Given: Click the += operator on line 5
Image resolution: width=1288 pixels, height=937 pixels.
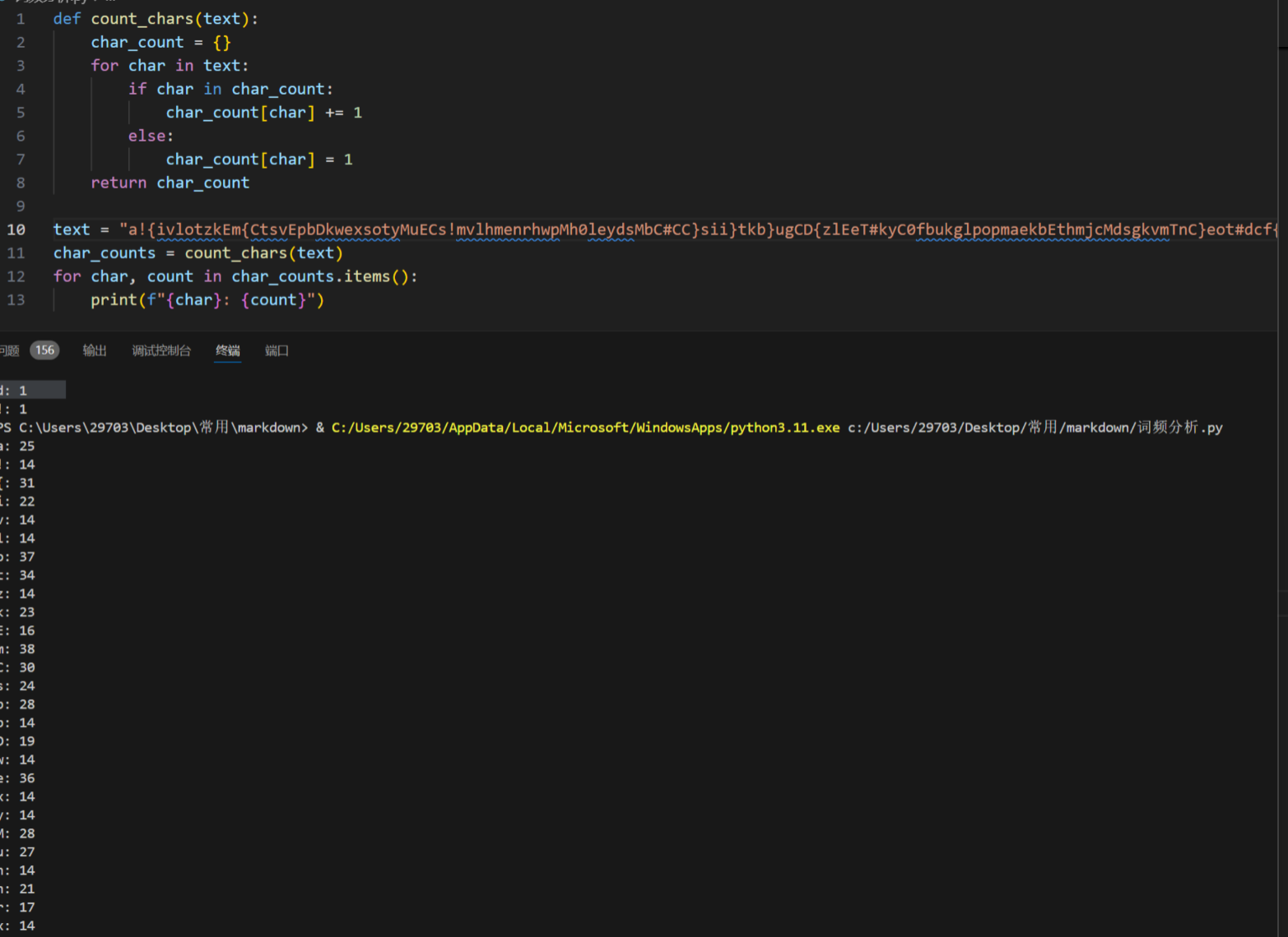Looking at the screenshot, I should [x=334, y=113].
